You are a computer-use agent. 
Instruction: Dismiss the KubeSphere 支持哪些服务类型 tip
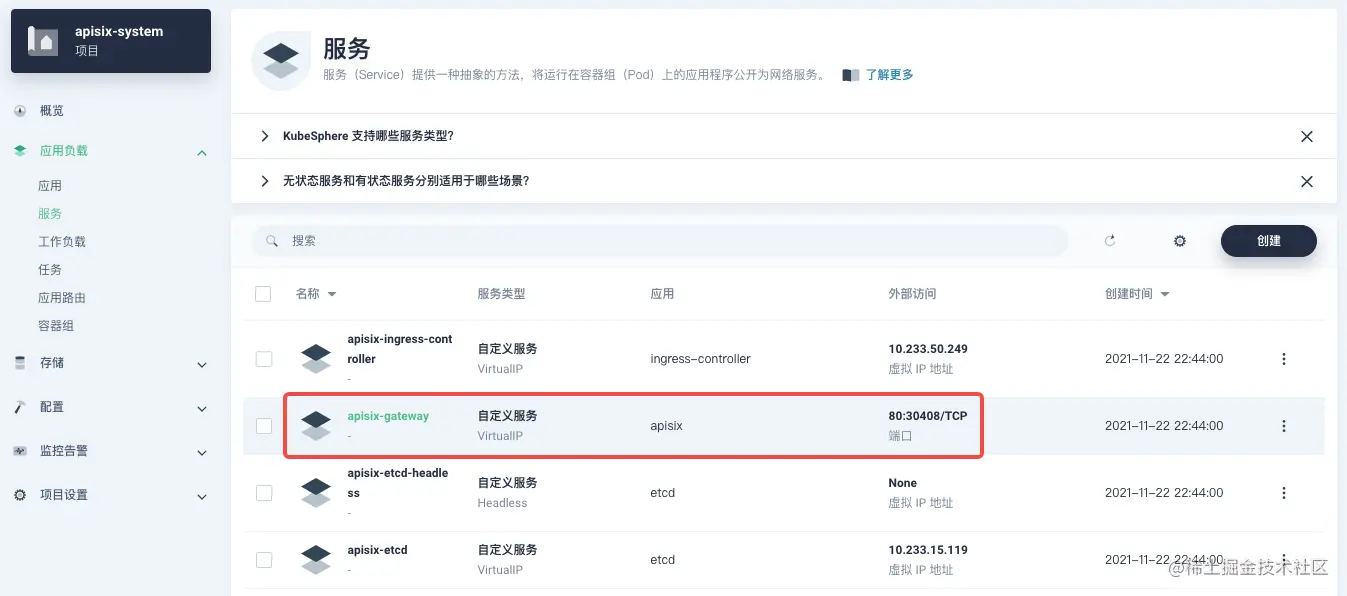pos(1306,137)
